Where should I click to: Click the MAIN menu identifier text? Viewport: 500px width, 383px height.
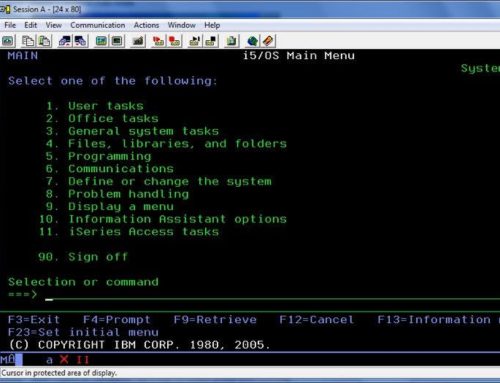click(x=23, y=55)
